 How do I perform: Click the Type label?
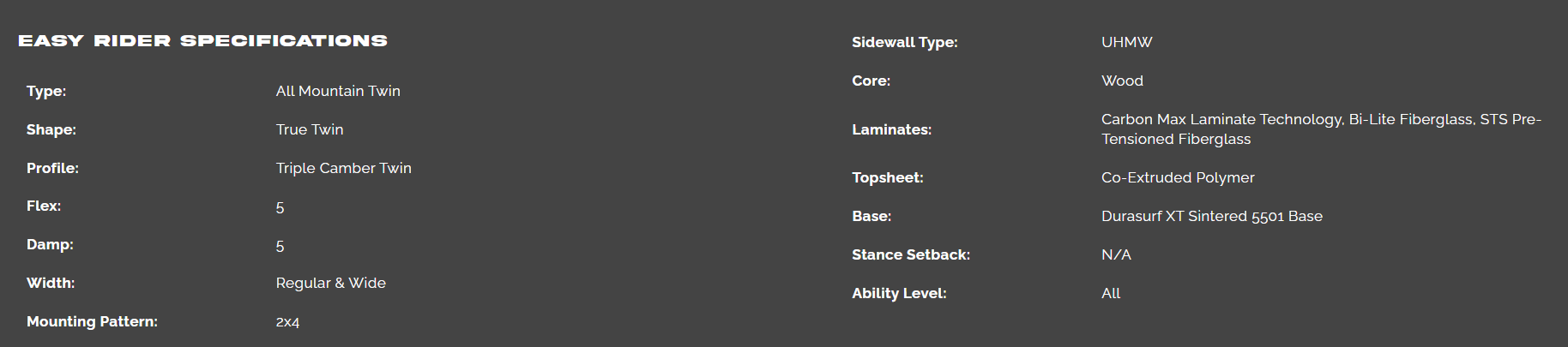46,91
